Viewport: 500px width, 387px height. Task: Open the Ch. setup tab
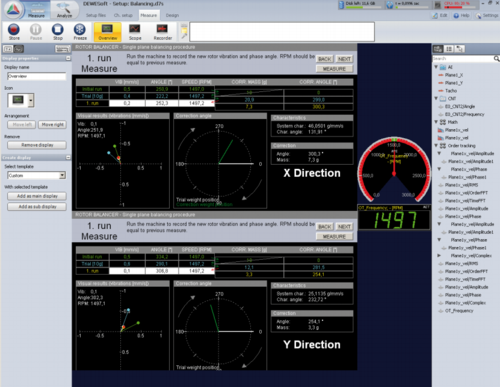point(123,15)
